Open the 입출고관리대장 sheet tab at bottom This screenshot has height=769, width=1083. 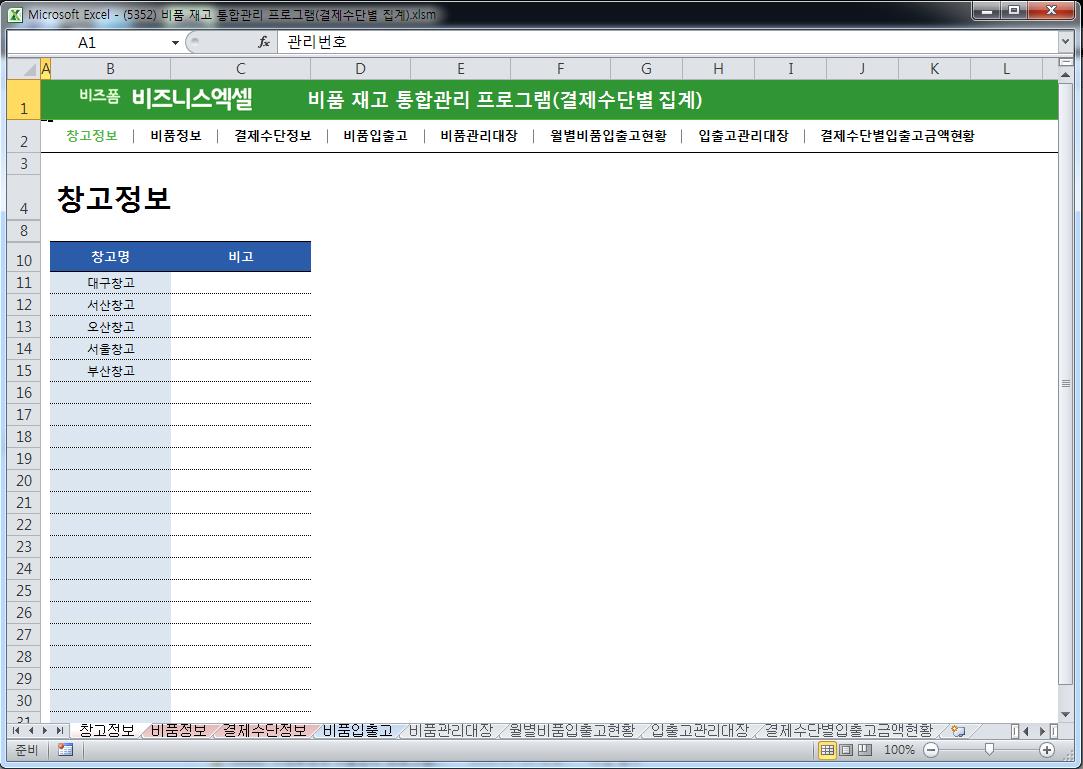(x=700, y=730)
